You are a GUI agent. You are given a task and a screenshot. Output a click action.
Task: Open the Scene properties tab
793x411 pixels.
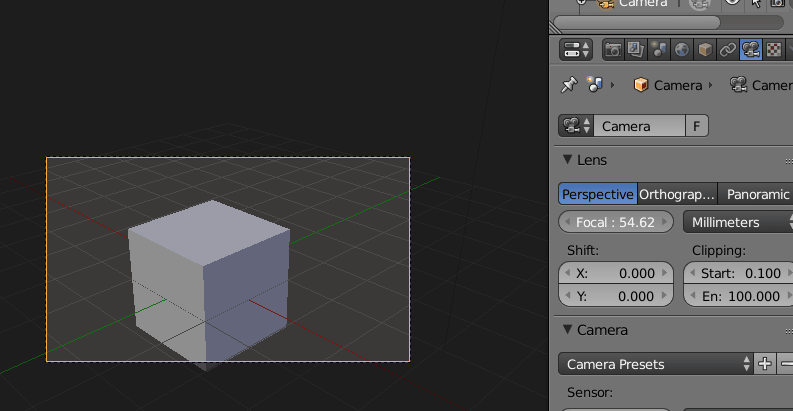659,49
